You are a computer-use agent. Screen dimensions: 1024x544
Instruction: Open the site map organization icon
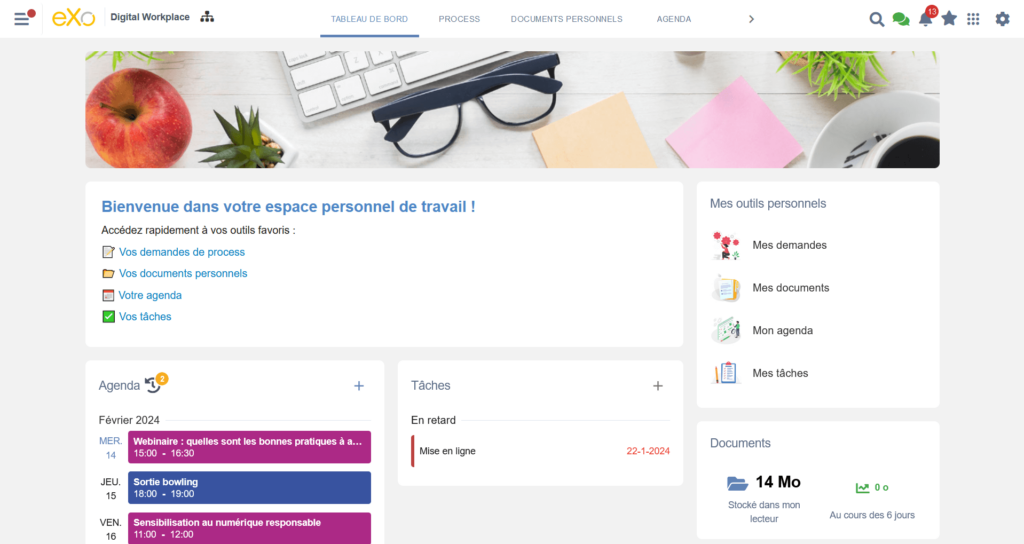207,17
